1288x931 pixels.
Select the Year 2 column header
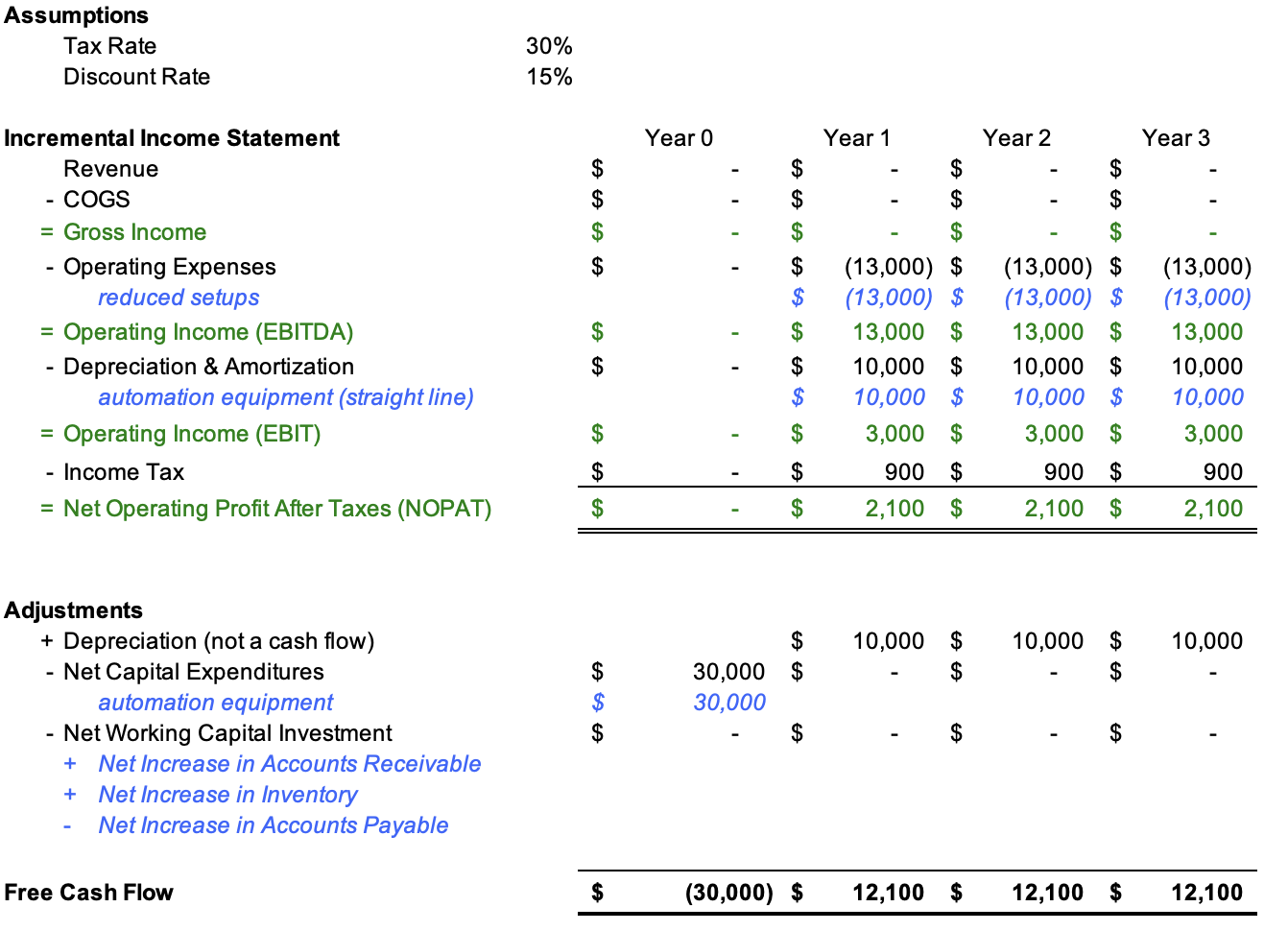click(x=1016, y=137)
